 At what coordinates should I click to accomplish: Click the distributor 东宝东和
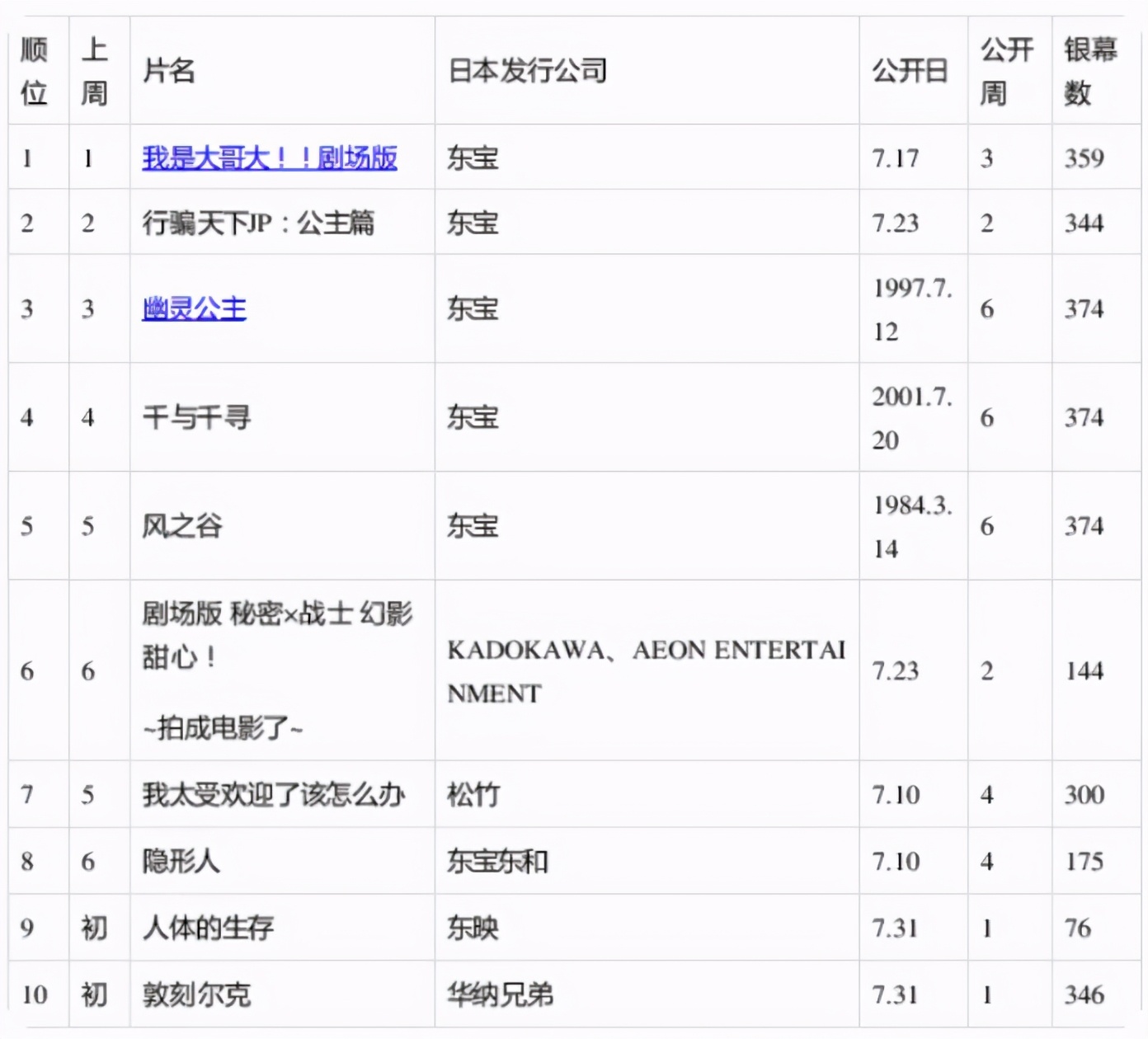coord(497,862)
